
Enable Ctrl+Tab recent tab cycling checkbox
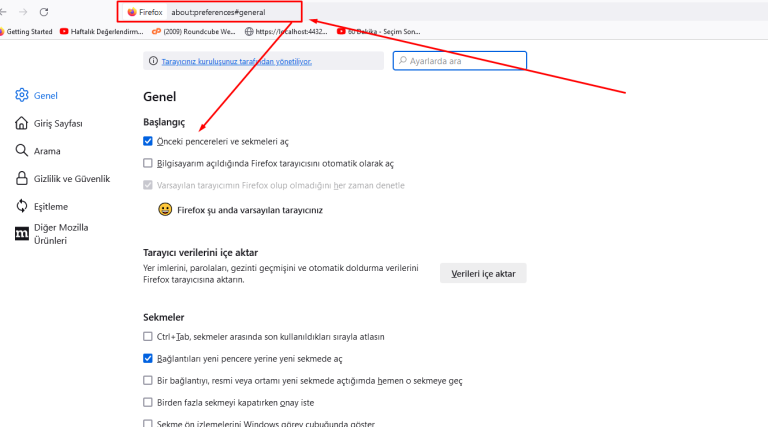tap(149, 337)
